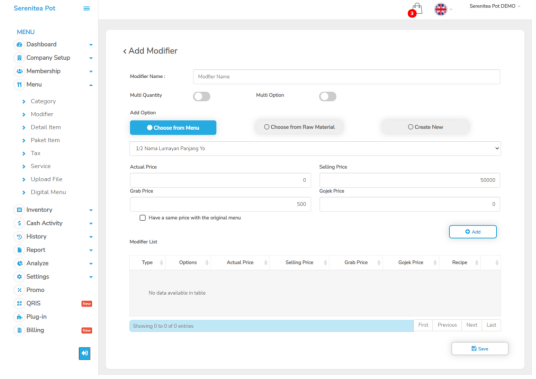The height and width of the screenshot is (379, 536).
Task: Click the Company Setup building icon
Action: point(19,58)
